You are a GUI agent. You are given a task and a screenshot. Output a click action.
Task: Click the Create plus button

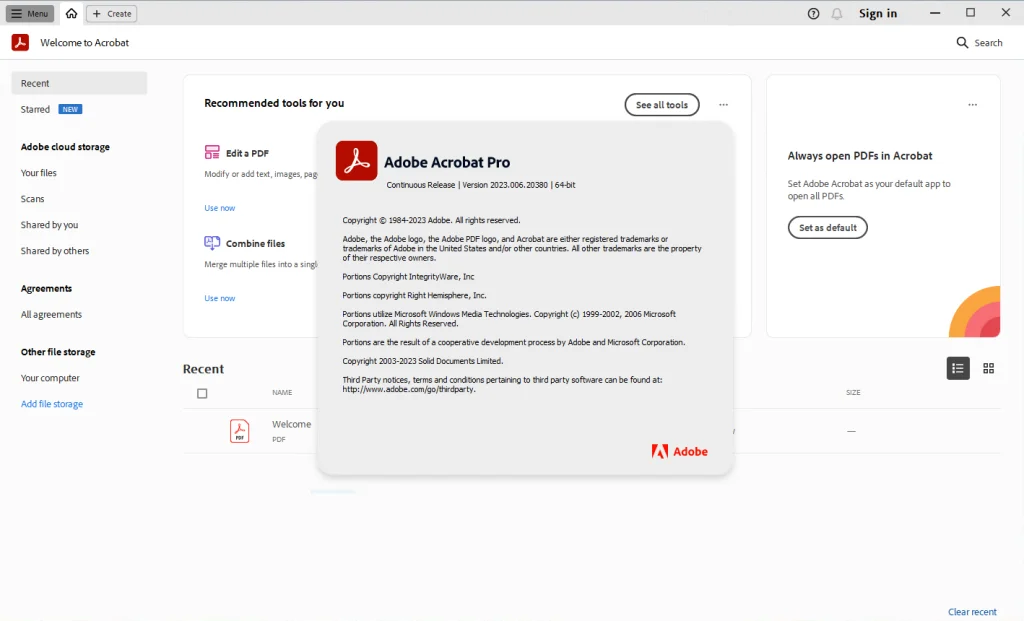coord(112,13)
